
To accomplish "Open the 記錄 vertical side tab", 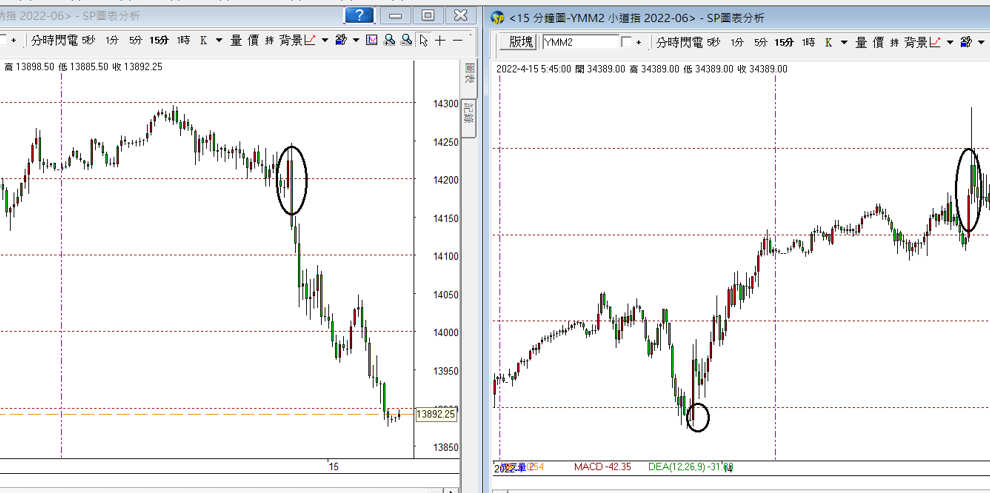I will tap(466, 117).
